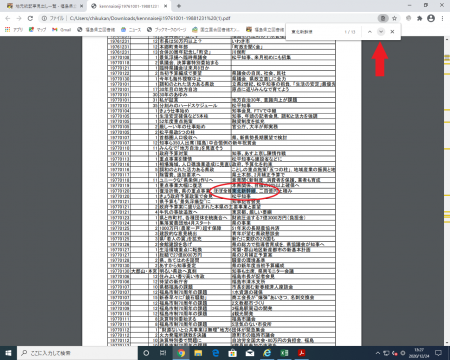
Task: Open the アプリ apps shortcut
Action: tap(14, 30)
